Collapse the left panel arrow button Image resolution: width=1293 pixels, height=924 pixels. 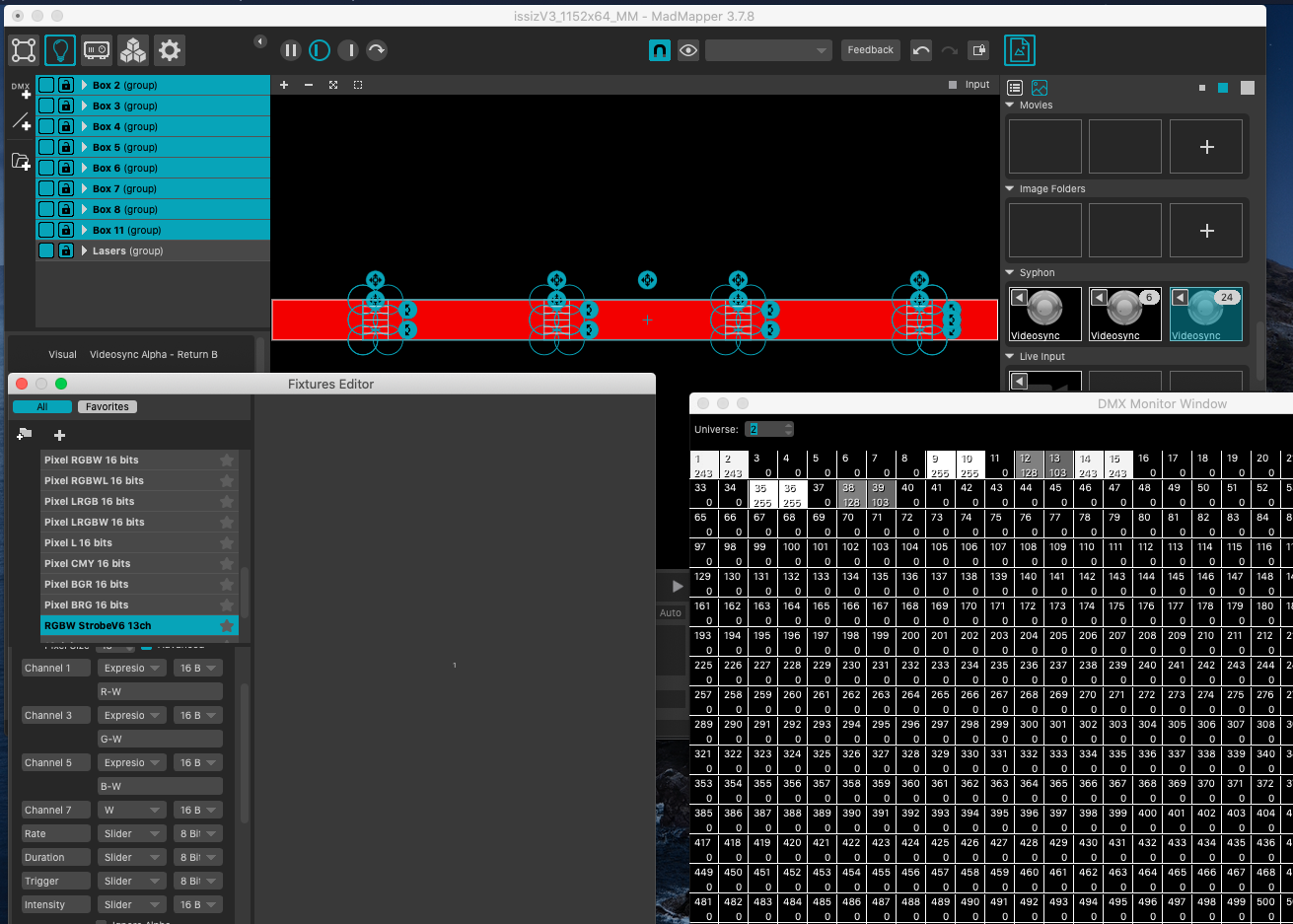260,41
